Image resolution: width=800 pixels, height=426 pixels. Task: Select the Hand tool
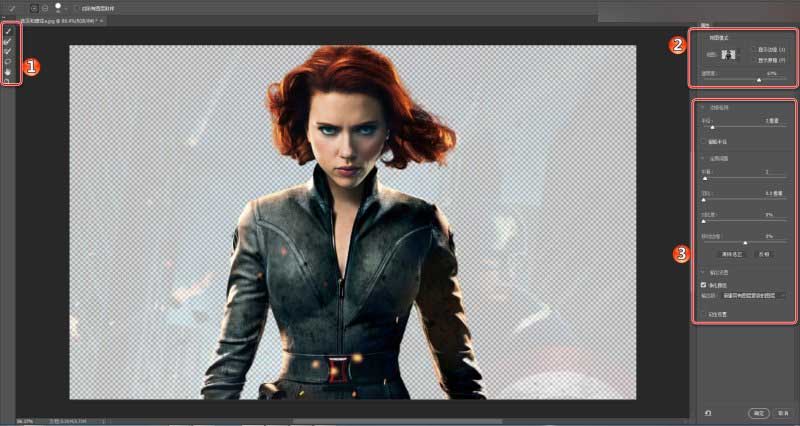click(8, 71)
